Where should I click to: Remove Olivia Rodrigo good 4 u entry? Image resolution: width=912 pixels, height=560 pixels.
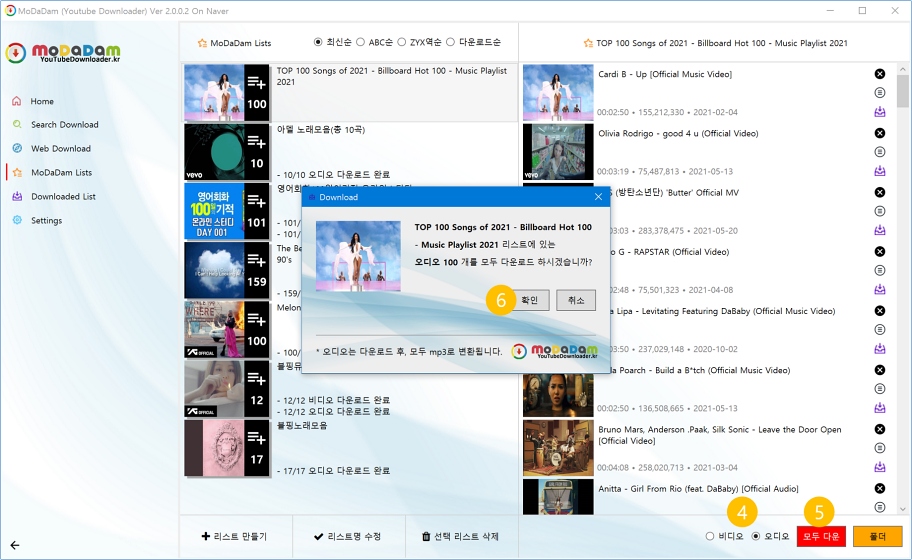coord(880,133)
